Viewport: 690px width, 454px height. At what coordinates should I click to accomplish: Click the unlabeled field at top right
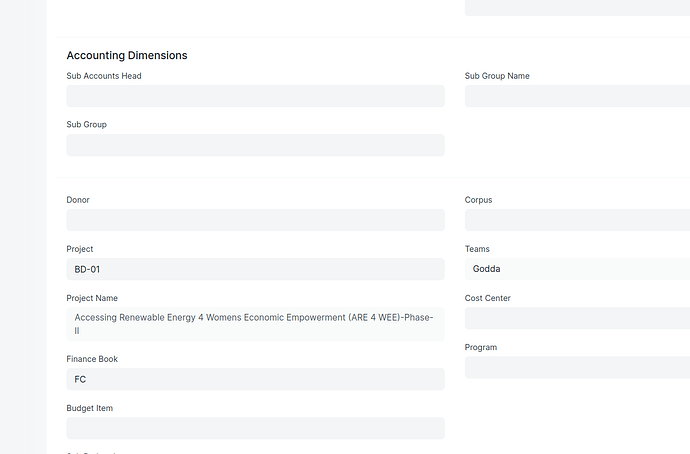[x=577, y=7]
